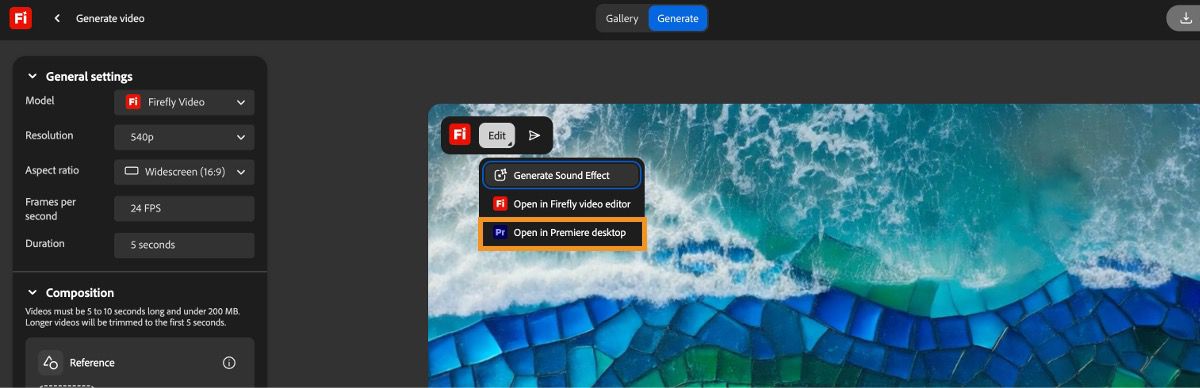Click the Firefly icon beside video editor option
Image resolution: width=1200 pixels, height=388 pixels.
[x=500, y=204]
